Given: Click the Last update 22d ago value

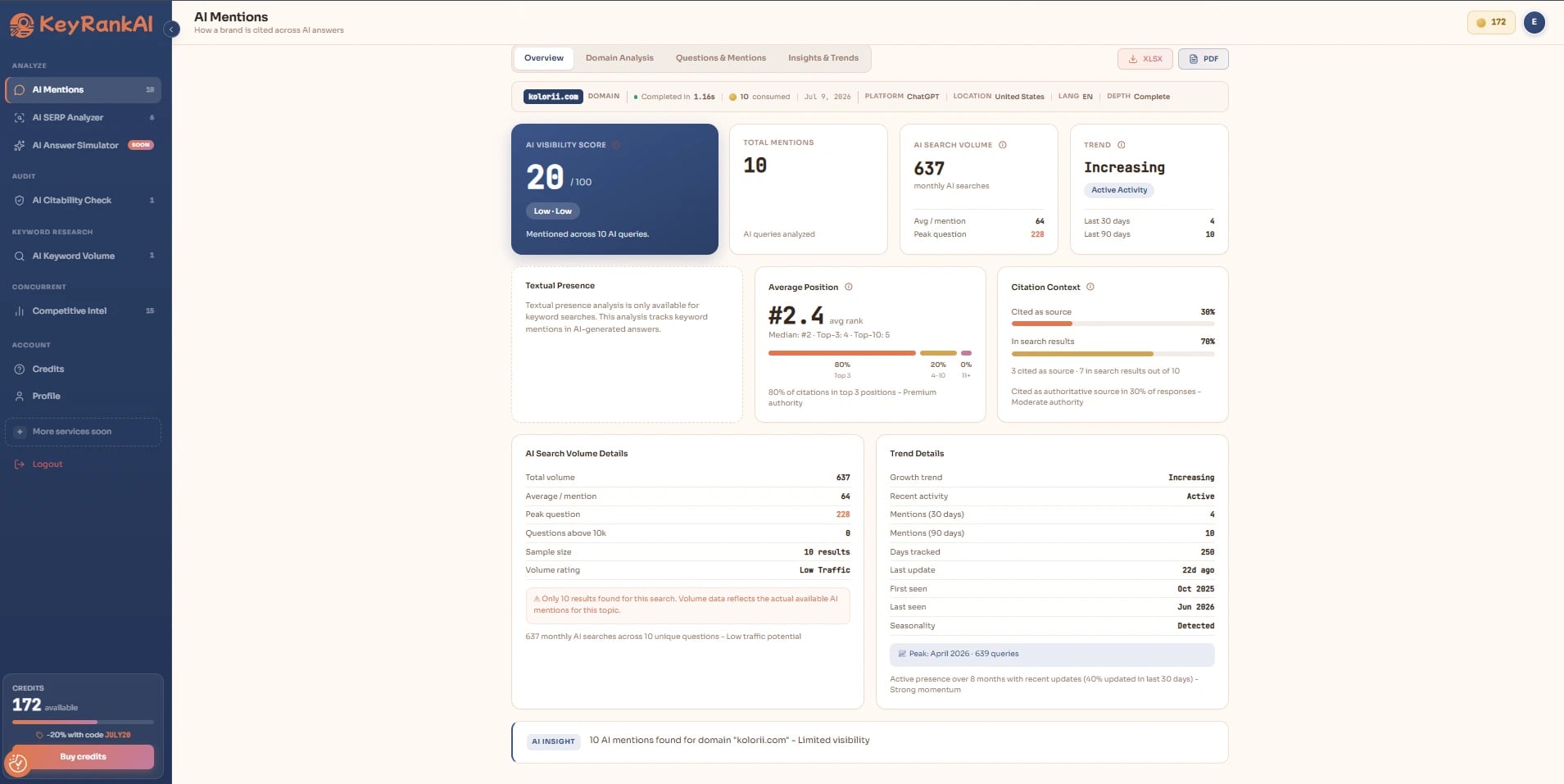Looking at the screenshot, I should [x=1198, y=570].
